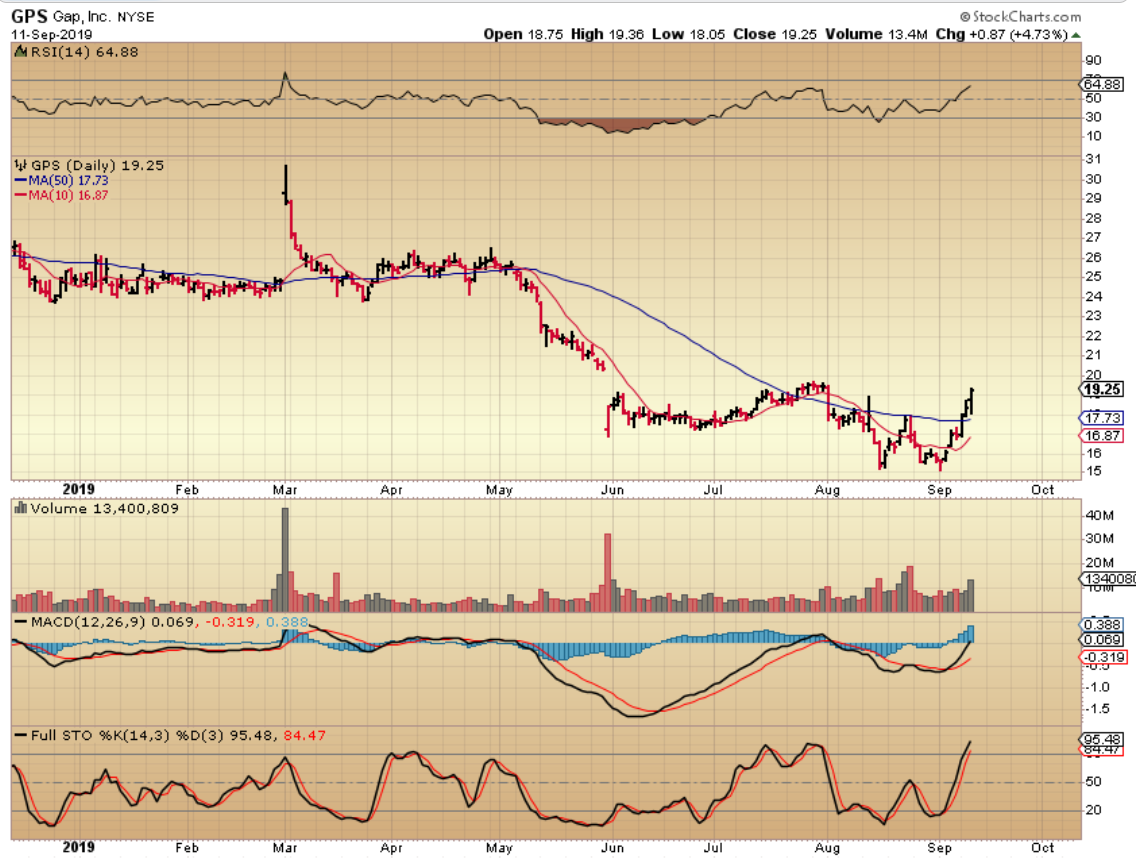Image resolution: width=1140 pixels, height=865 pixels.
Task: Click the 2019 label on the bottom time axis
Action: point(79,848)
